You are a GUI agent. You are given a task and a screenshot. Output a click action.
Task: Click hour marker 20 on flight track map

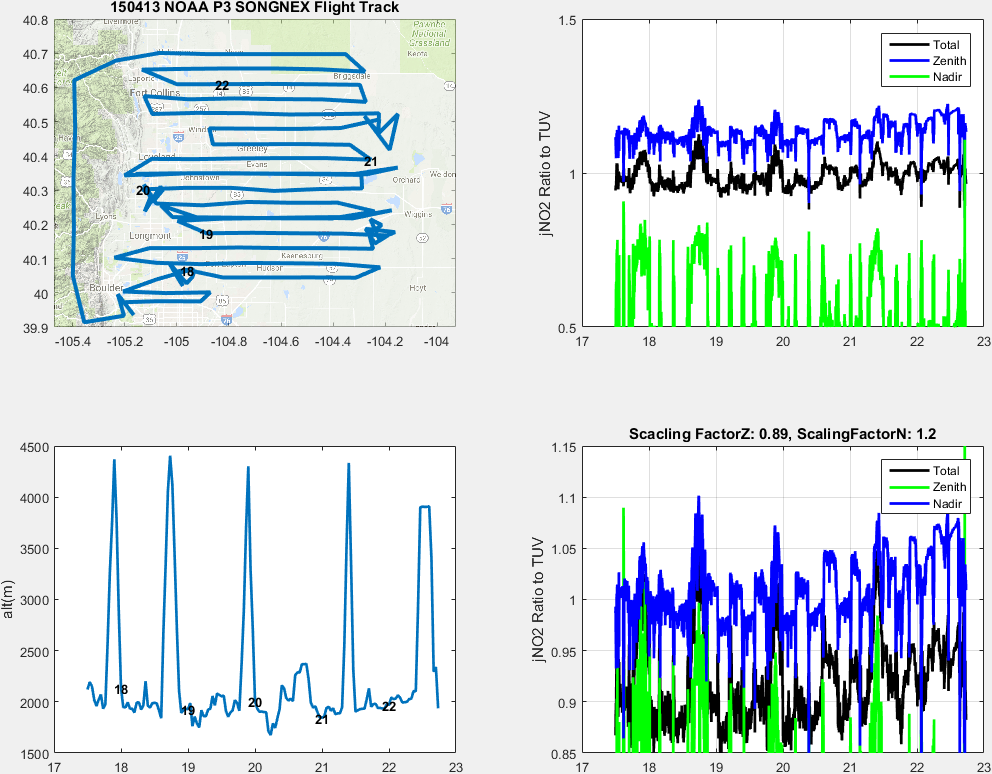pyautogui.click(x=143, y=190)
